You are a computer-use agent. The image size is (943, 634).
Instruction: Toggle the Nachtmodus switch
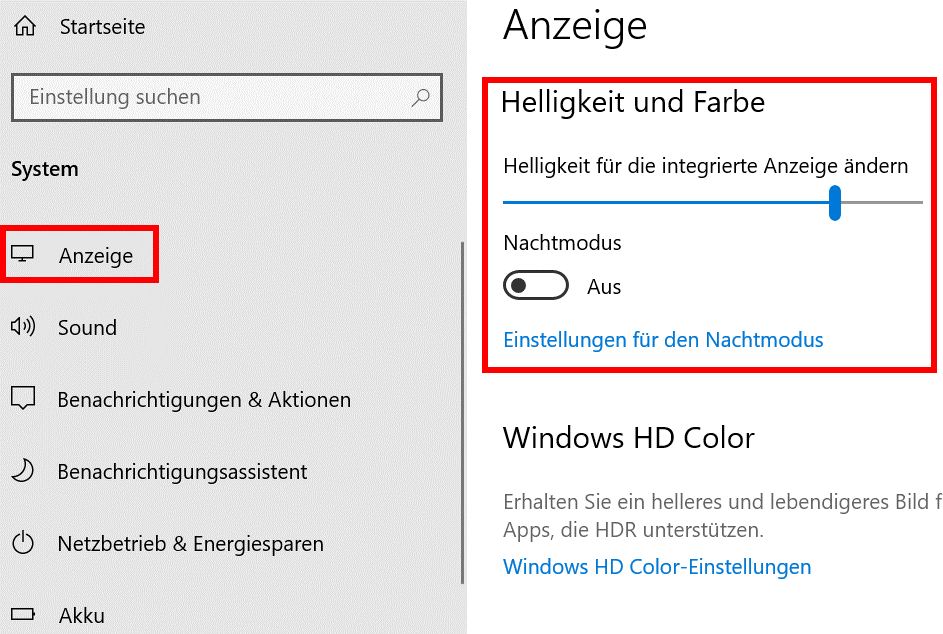click(536, 285)
